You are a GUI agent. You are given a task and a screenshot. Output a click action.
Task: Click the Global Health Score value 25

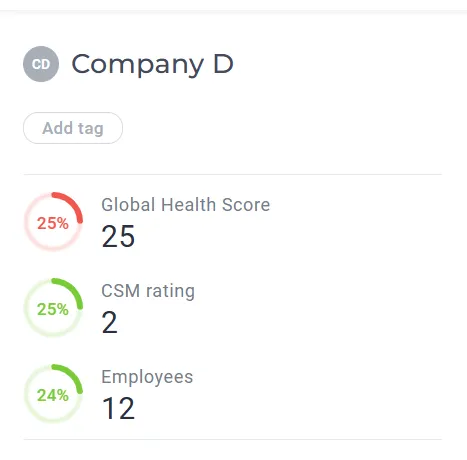(118, 236)
